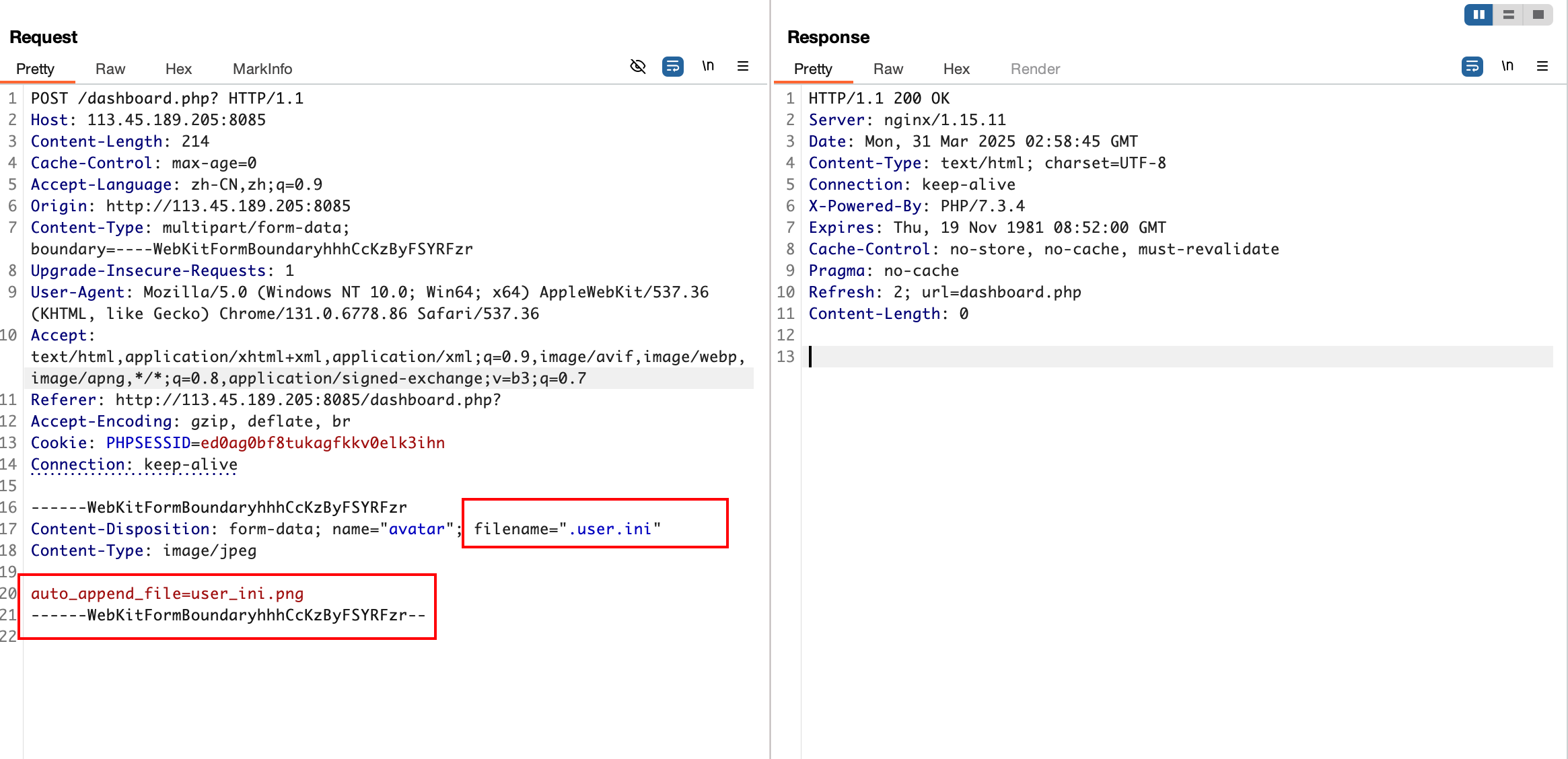Screen dimensions: 1568x759
Task: Switch Request view to Raw tab
Action: click(x=110, y=69)
